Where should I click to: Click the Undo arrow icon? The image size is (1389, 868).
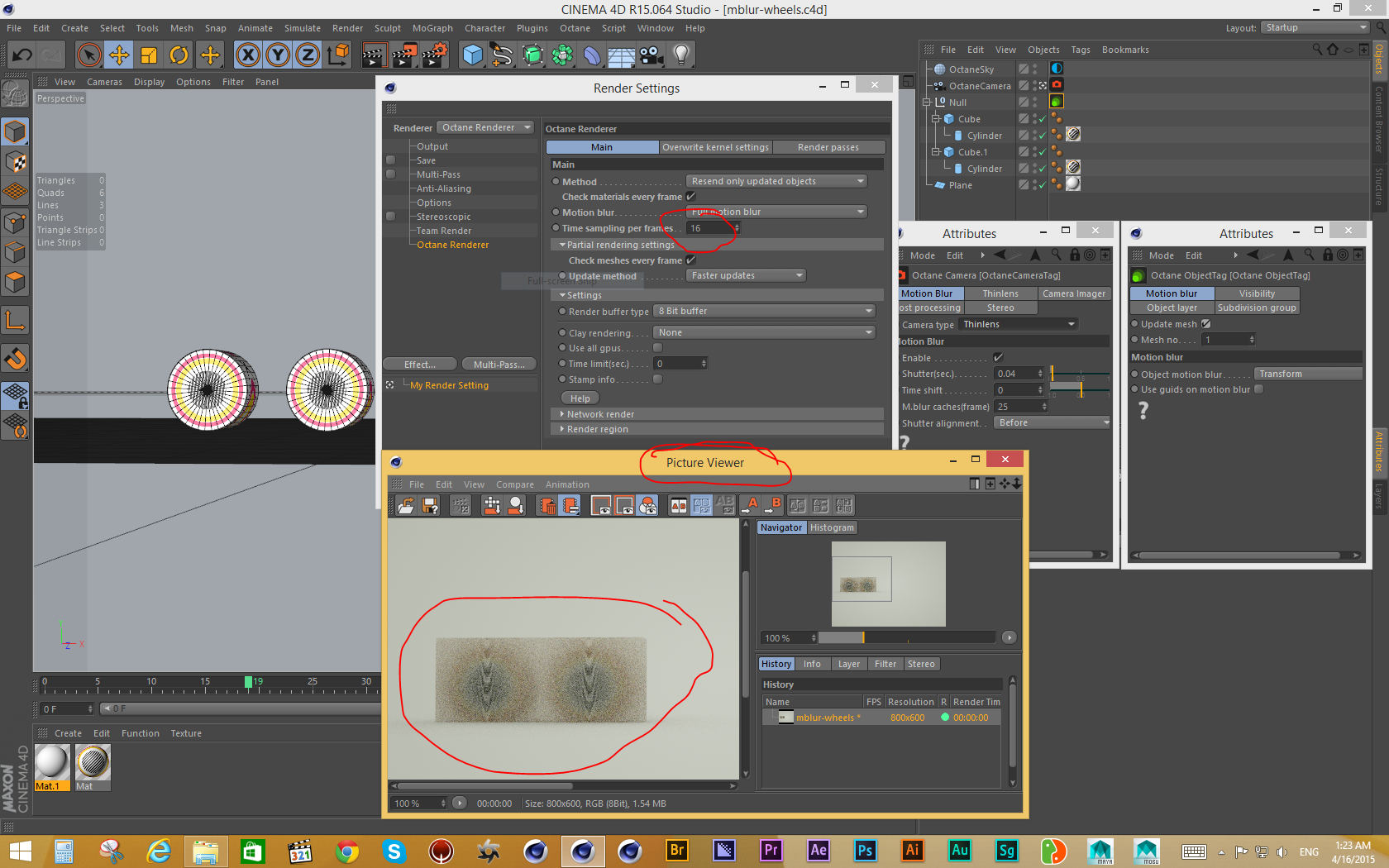21,55
